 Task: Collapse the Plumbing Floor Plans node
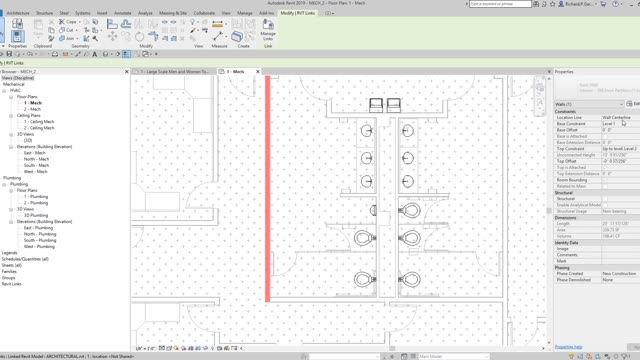(x=11, y=190)
